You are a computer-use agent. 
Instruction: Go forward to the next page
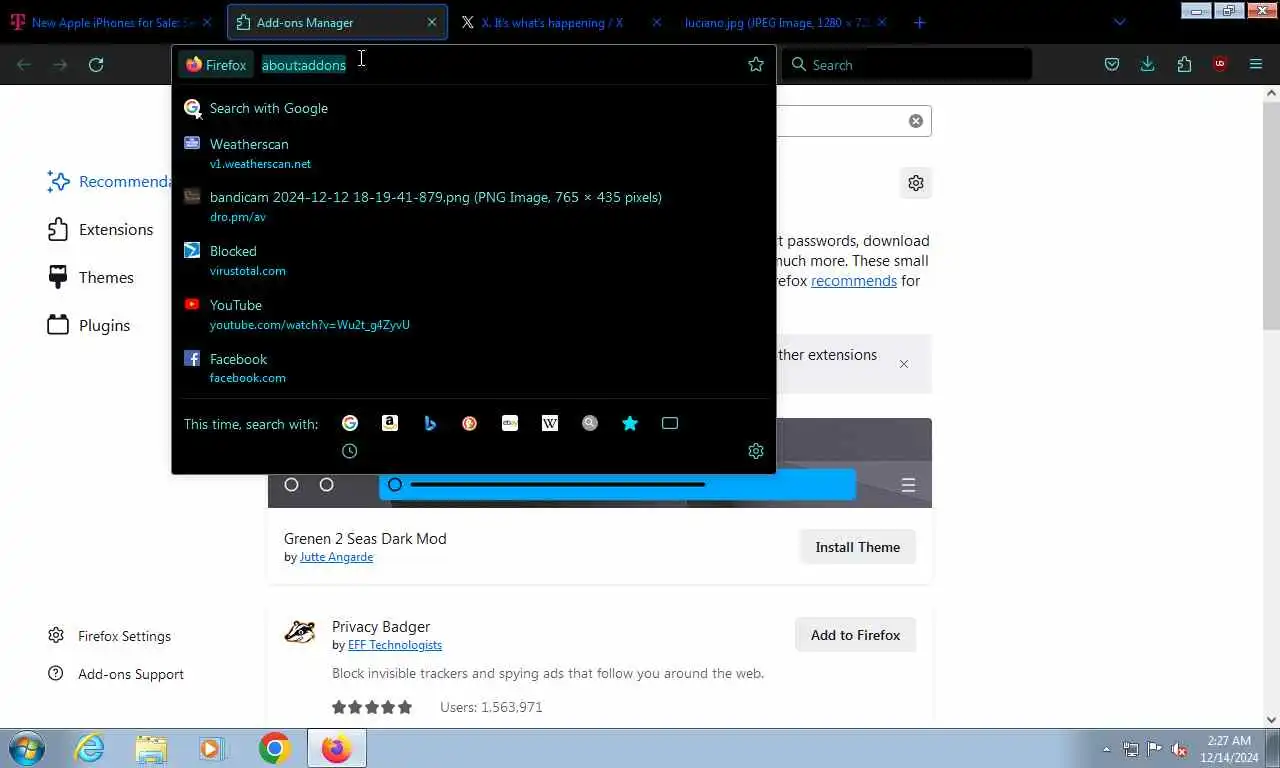point(60,65)
